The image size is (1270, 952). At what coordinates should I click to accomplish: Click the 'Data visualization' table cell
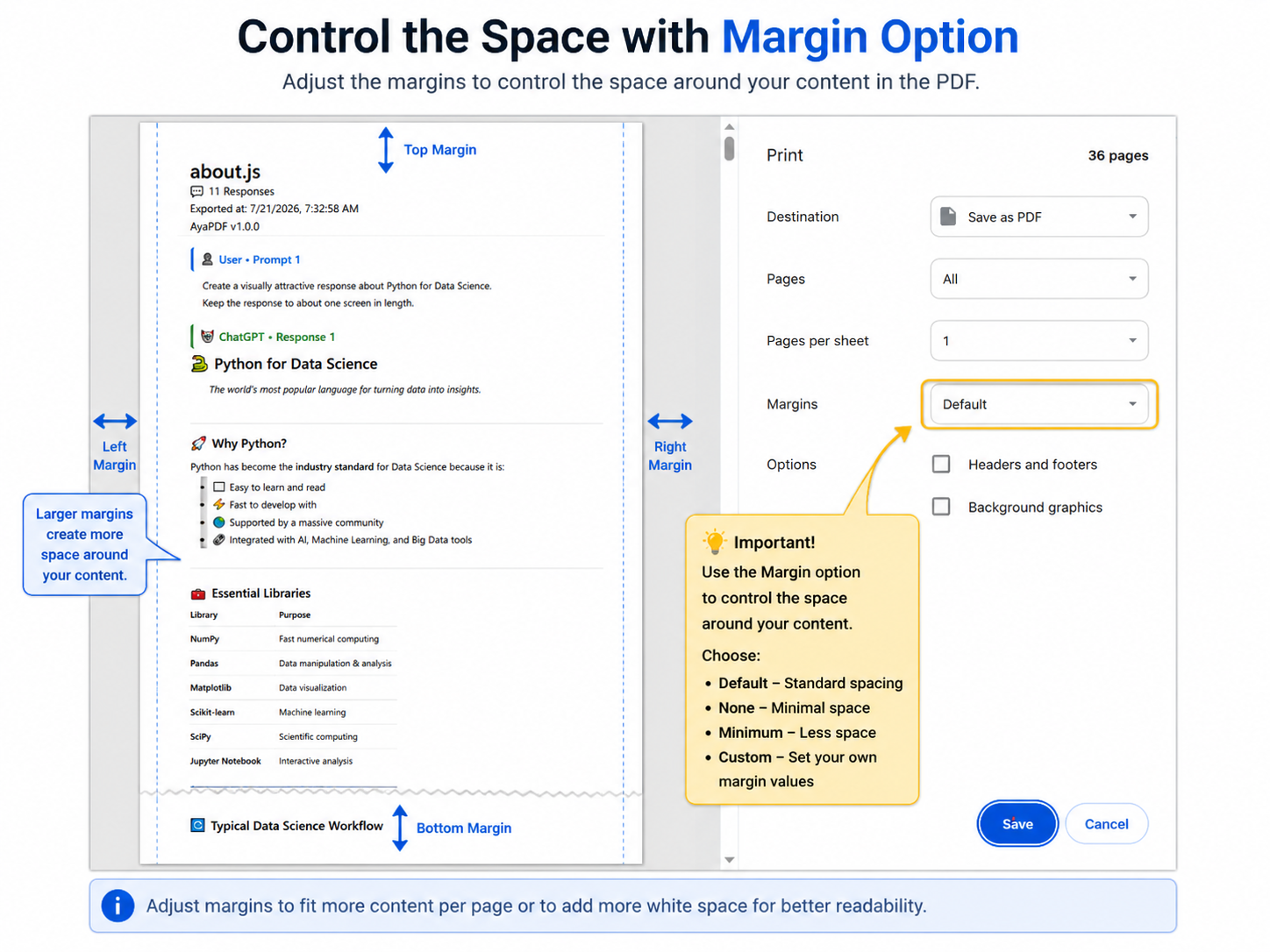(312, 688)
